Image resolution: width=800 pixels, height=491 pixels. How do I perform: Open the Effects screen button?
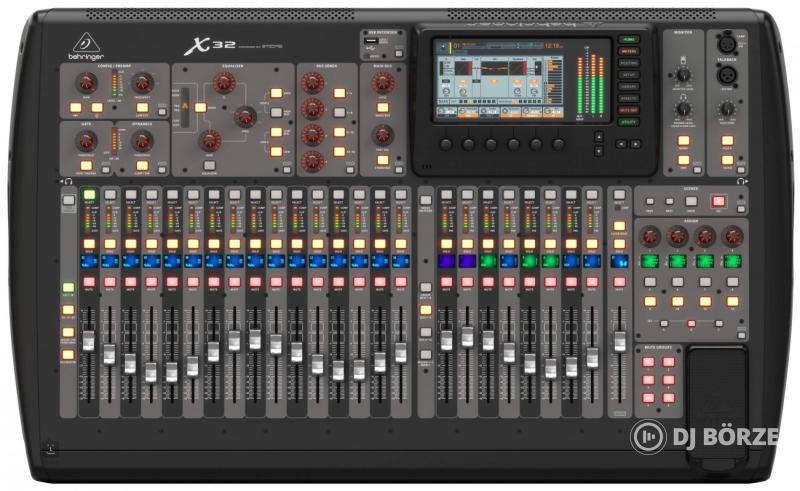click(629, 99)
